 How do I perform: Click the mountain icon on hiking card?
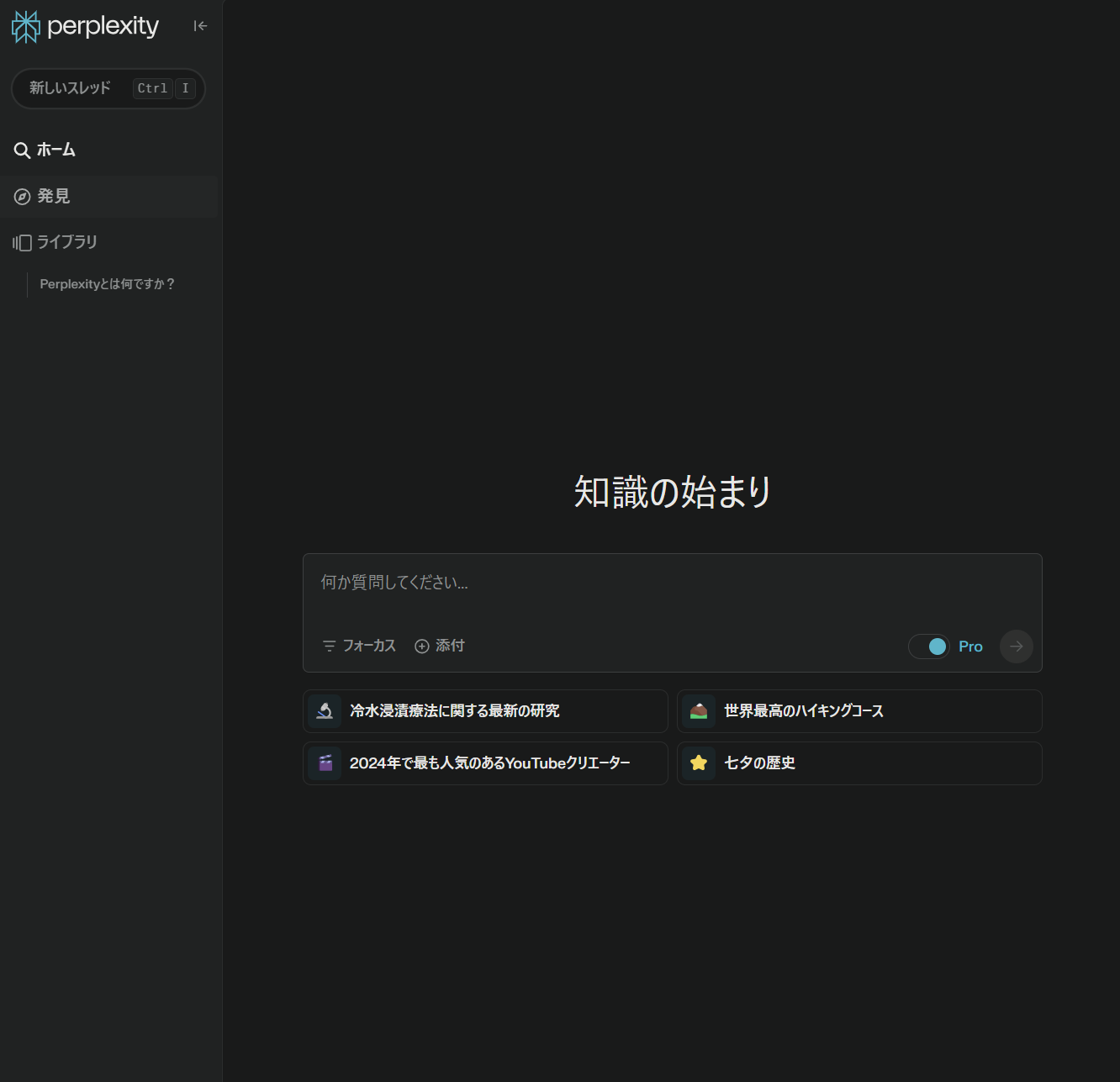699,711
